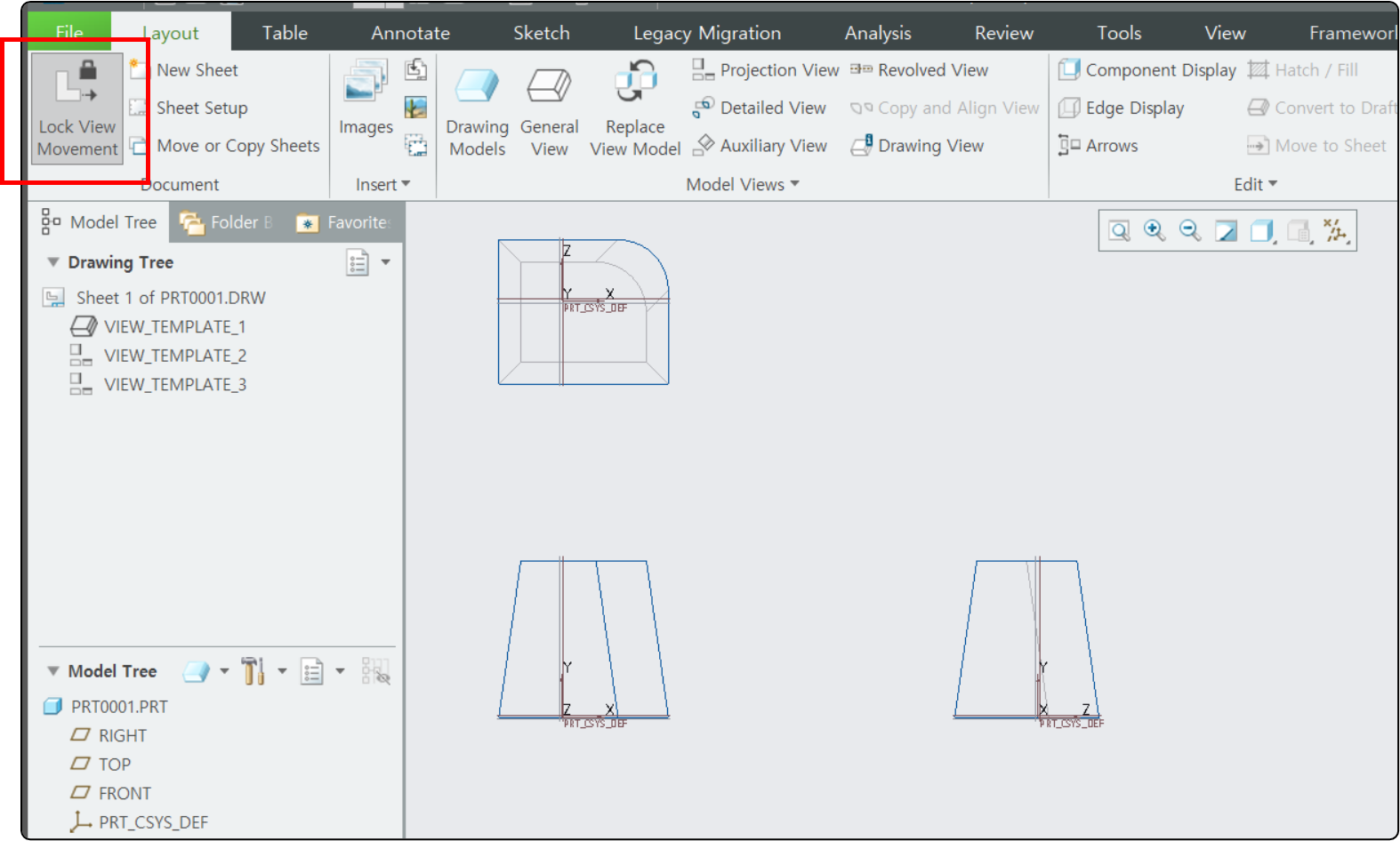Add a Projection View

(766, 69)
